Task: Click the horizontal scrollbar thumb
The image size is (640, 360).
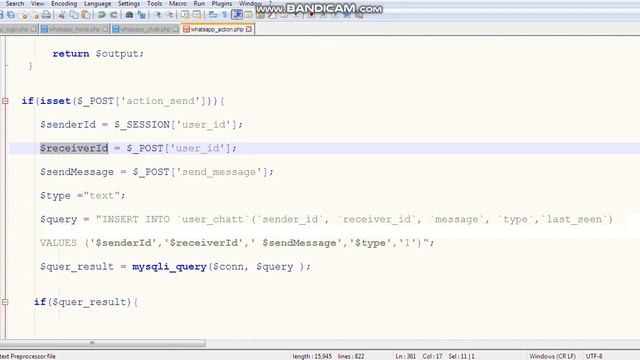Action: [x=102, y=343]
